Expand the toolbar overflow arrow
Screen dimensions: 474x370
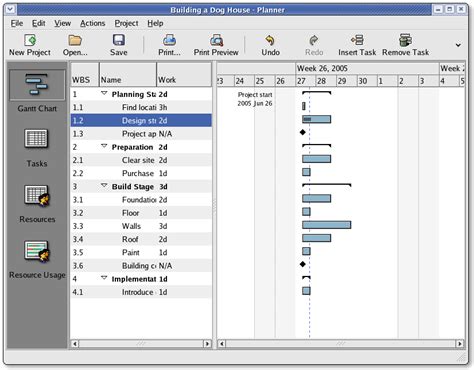(x=458, y=45)
